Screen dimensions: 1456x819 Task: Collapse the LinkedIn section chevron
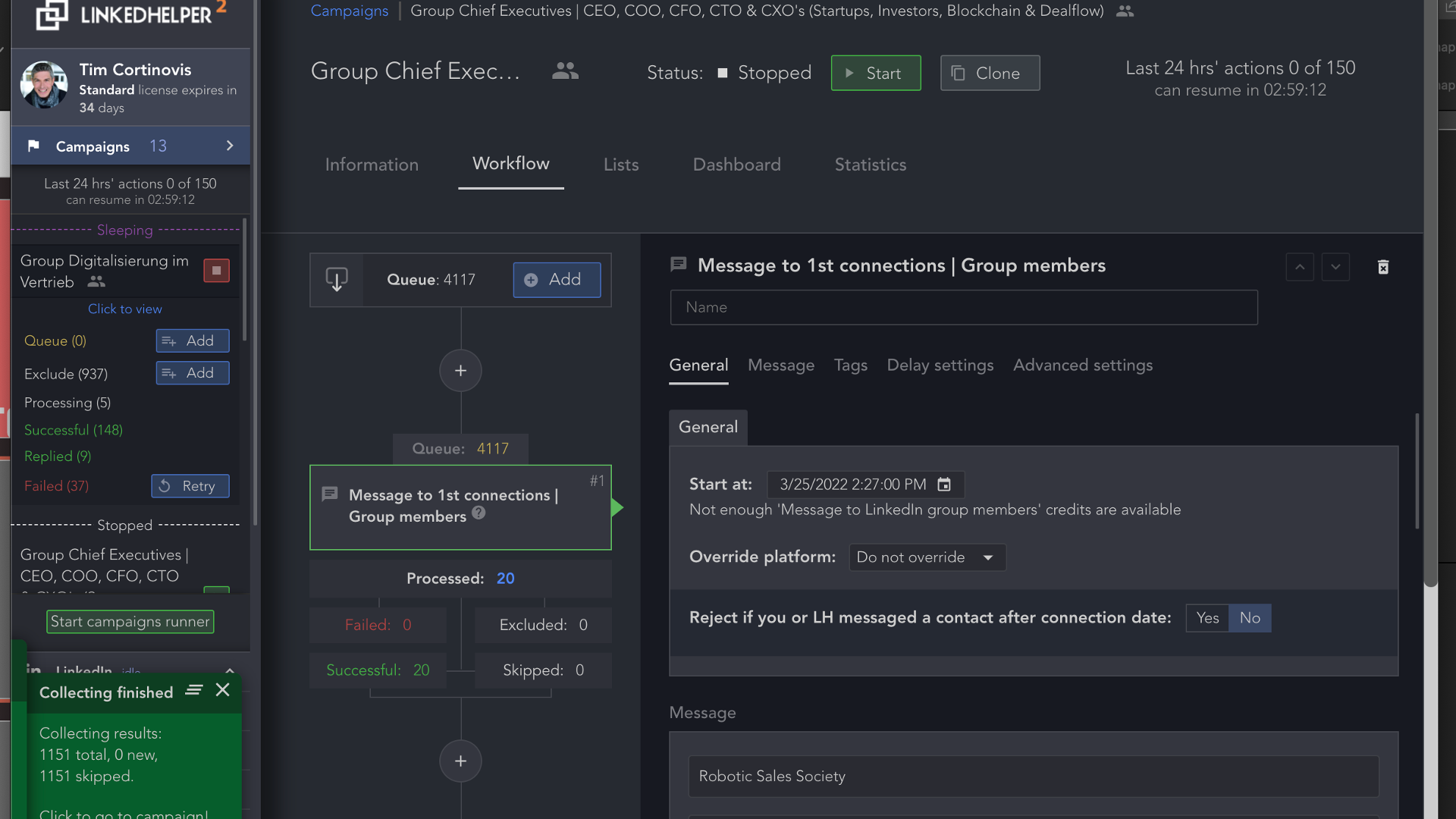point(230,670)
